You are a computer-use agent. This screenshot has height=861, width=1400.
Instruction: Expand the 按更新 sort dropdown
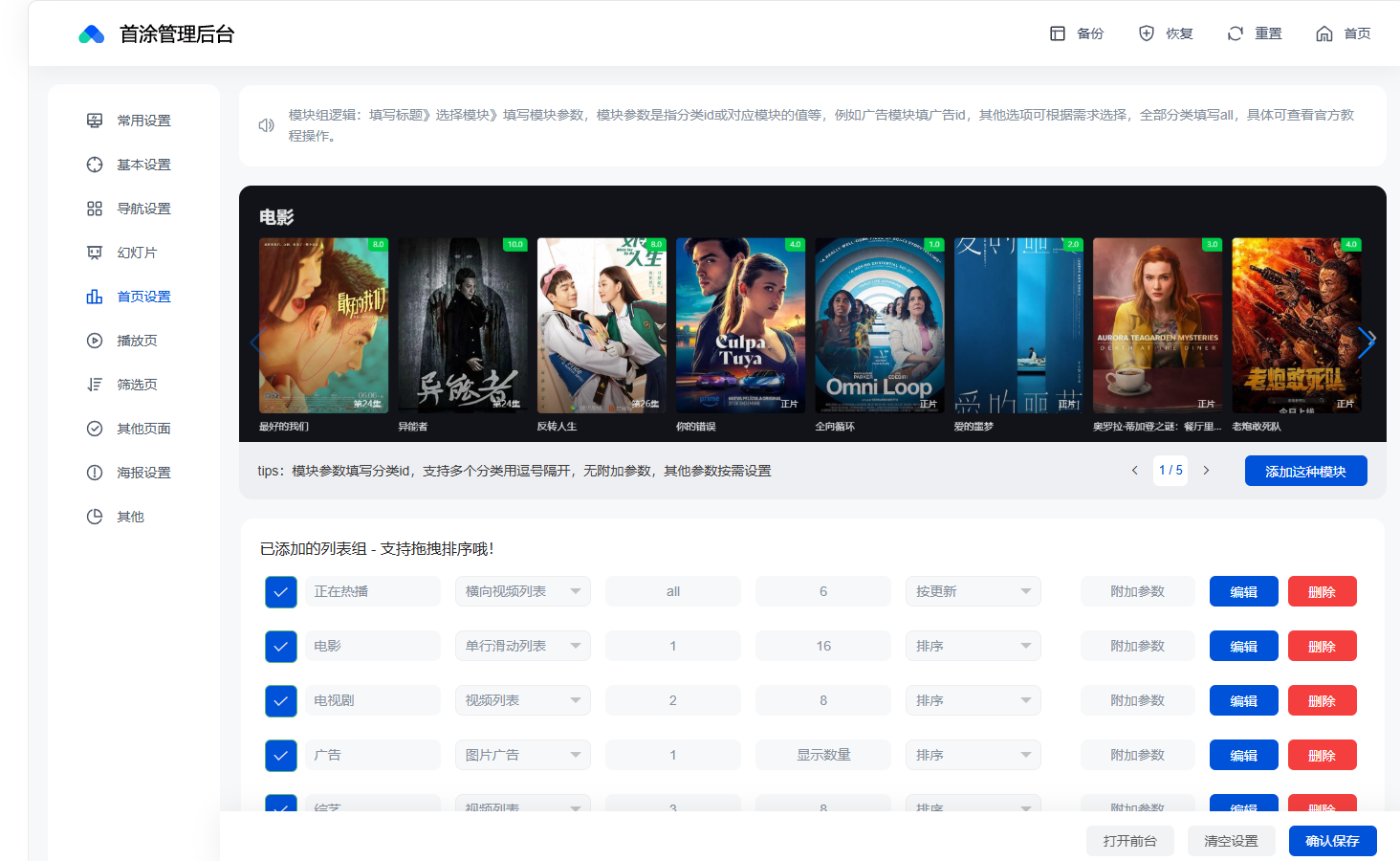[973, 592]
